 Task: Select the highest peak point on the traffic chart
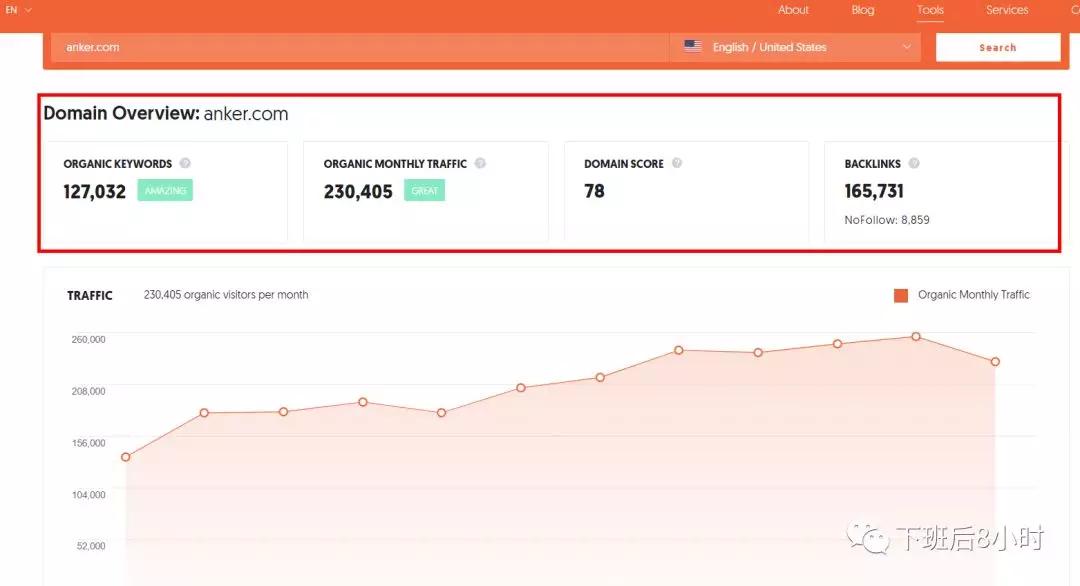coord(915,337)
